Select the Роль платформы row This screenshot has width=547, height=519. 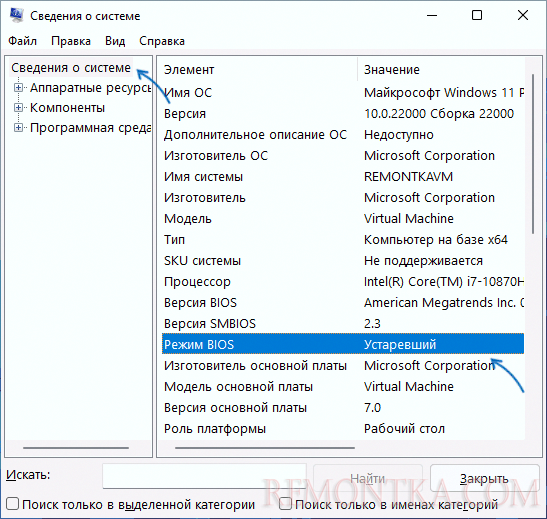tap(343, 428)
